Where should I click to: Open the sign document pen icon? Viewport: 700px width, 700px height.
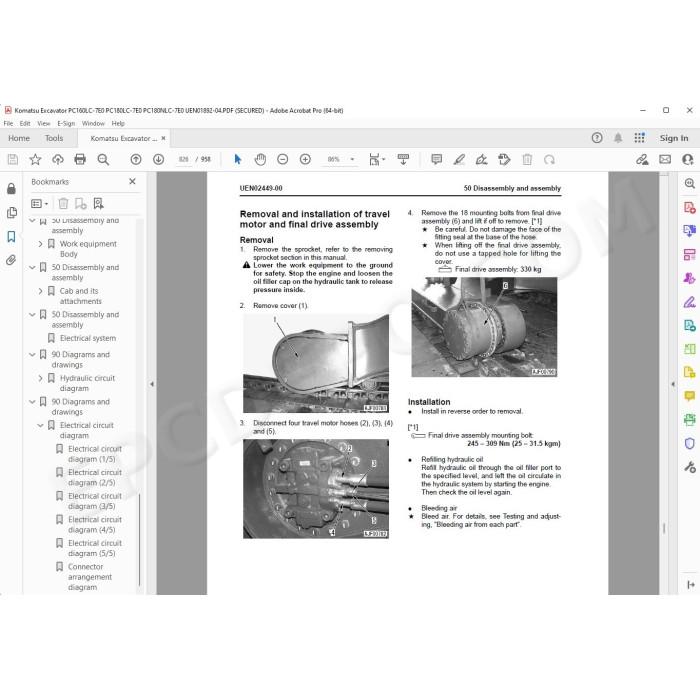point(481,159)
